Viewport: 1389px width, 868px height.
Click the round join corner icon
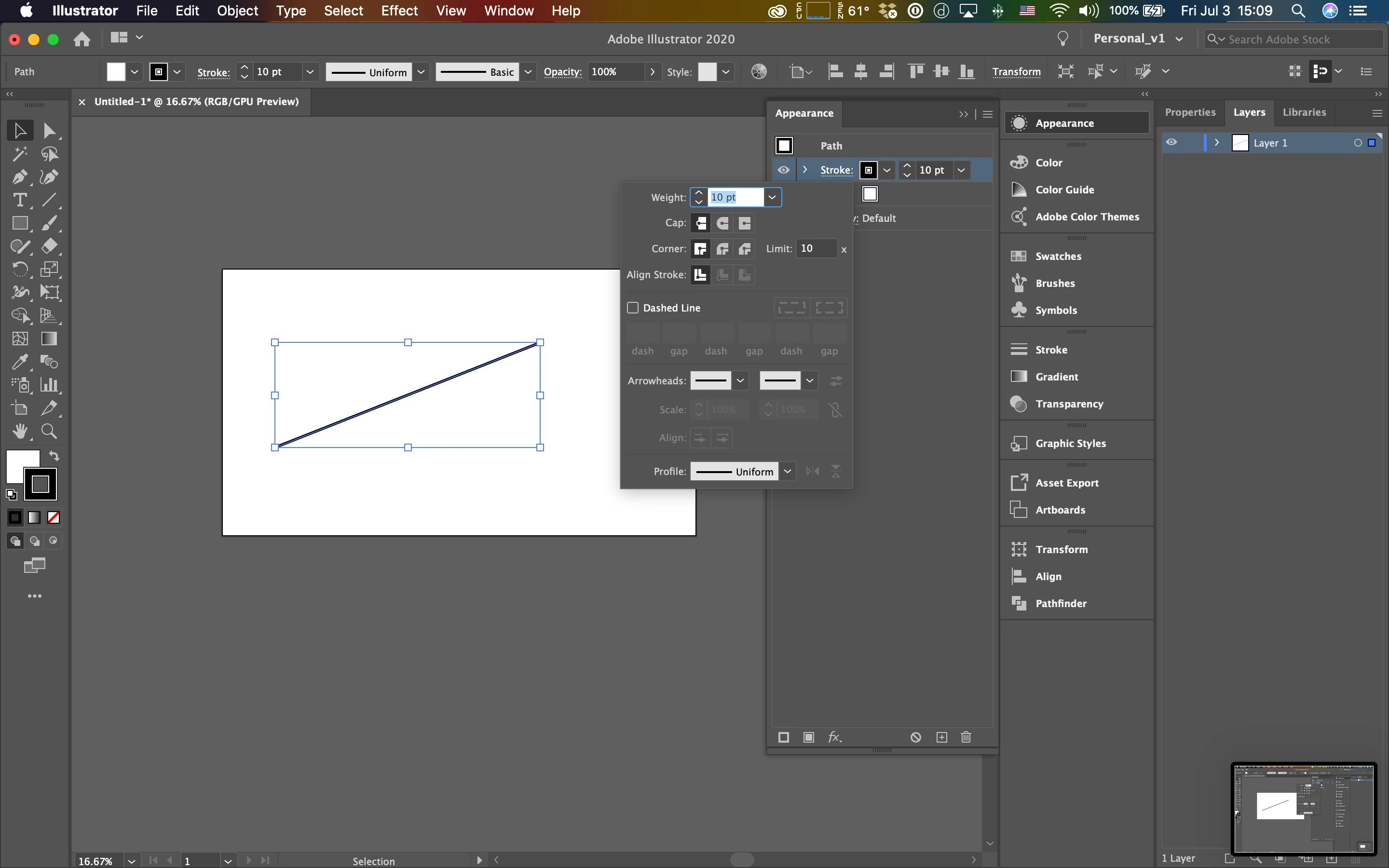[722, 248]
